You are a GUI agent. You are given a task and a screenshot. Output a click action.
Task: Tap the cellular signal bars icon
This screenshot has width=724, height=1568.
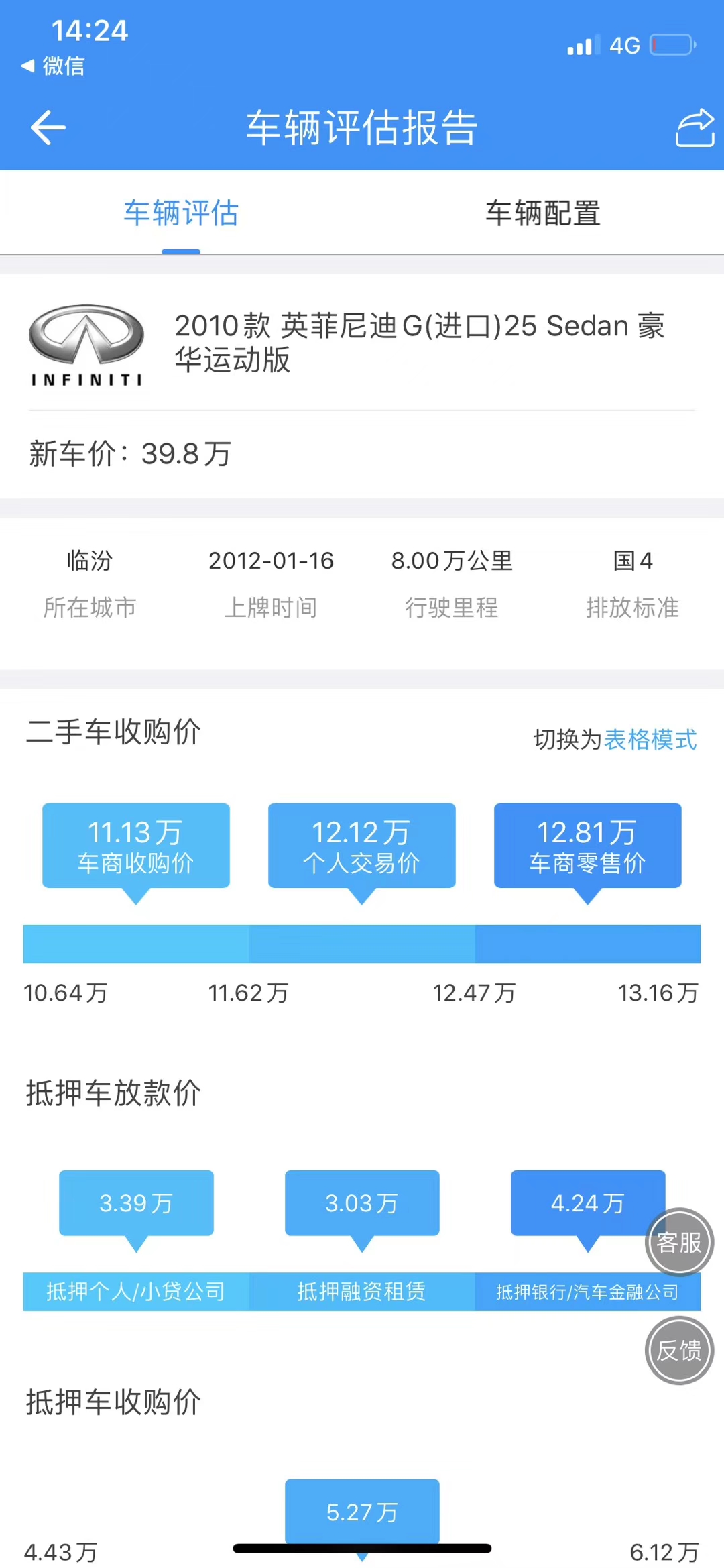(583, 45)
